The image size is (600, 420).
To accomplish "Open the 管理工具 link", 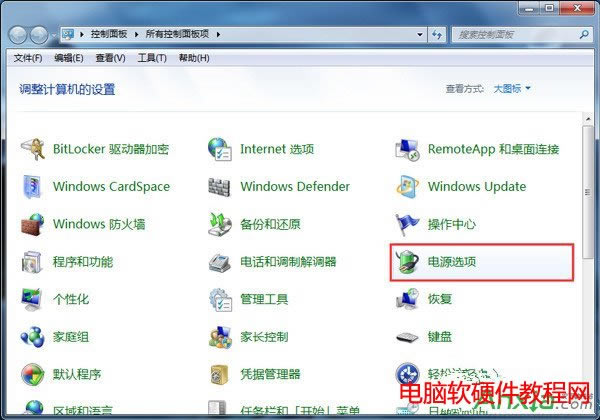I will tap(264, 299).
